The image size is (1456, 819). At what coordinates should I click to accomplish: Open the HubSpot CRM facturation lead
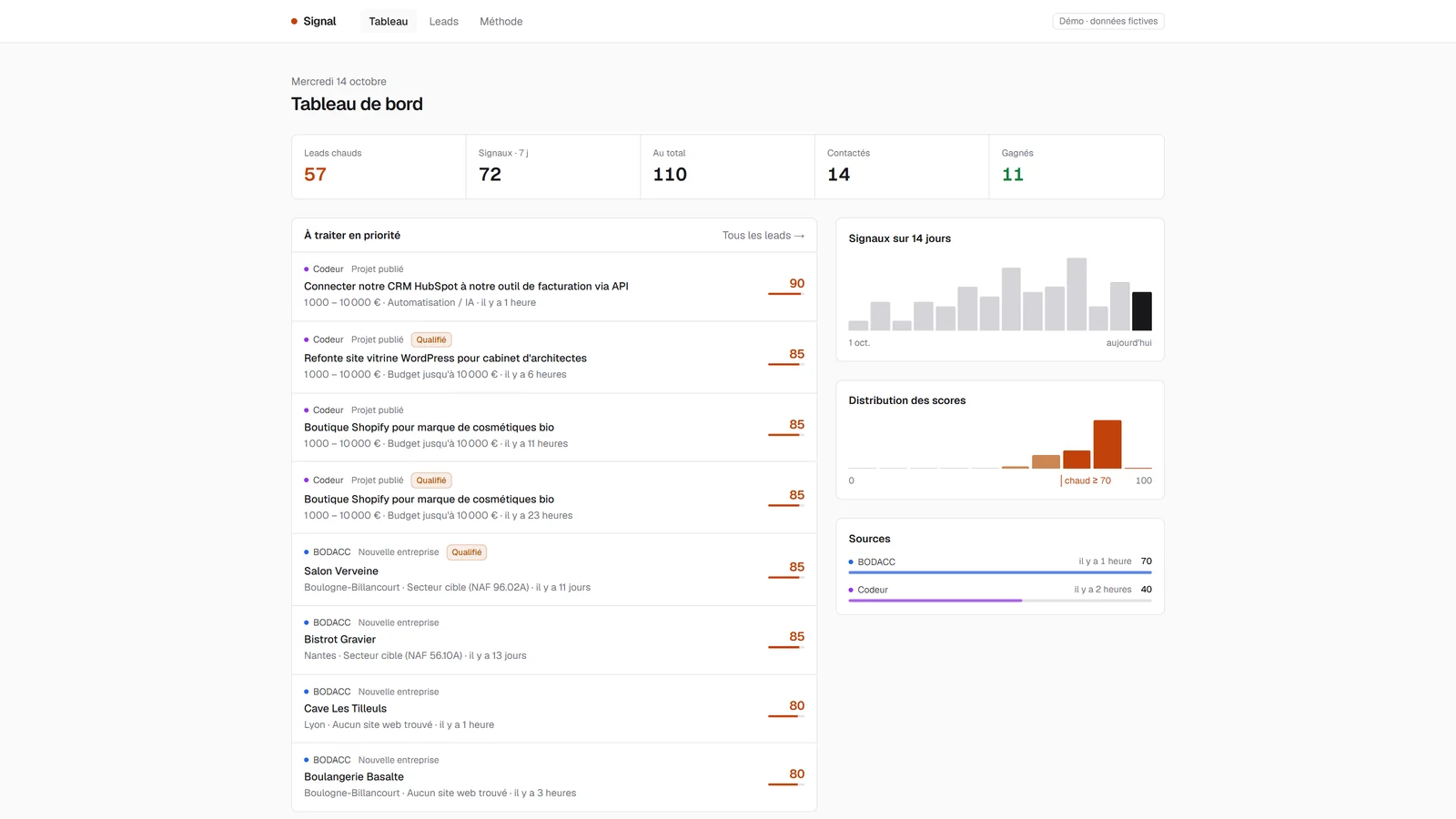point(554,287)
